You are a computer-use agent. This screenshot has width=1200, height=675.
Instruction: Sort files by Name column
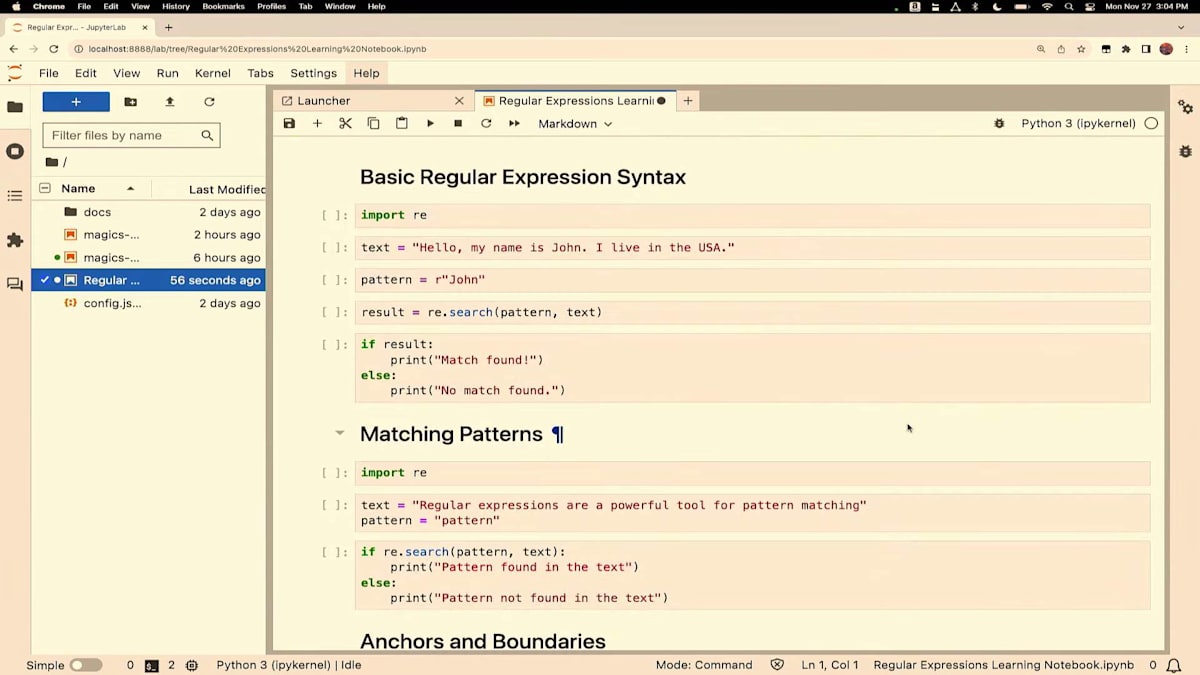coord(97,188)
